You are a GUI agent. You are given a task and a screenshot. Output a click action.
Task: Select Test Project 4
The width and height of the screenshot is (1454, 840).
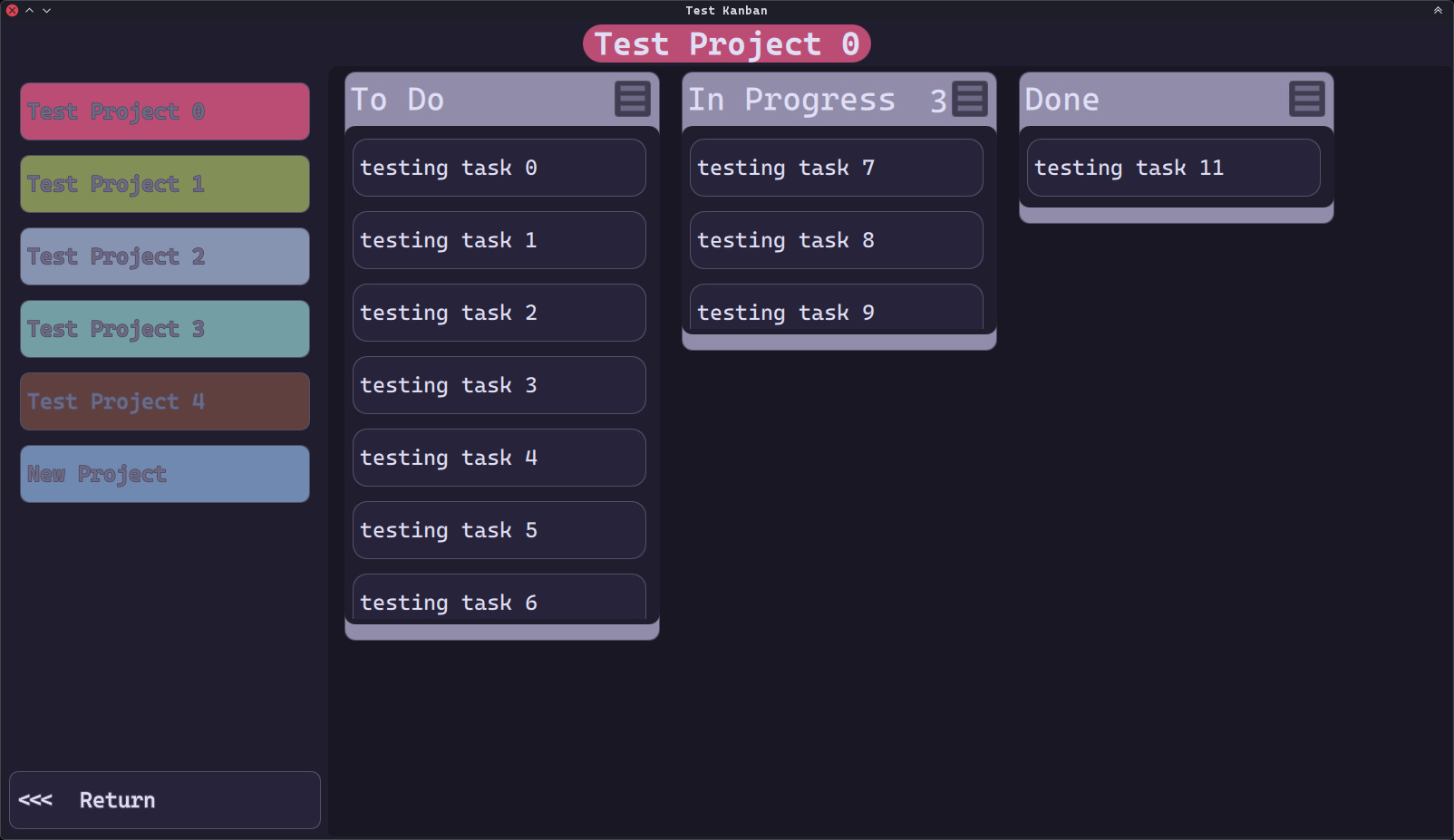164,401
